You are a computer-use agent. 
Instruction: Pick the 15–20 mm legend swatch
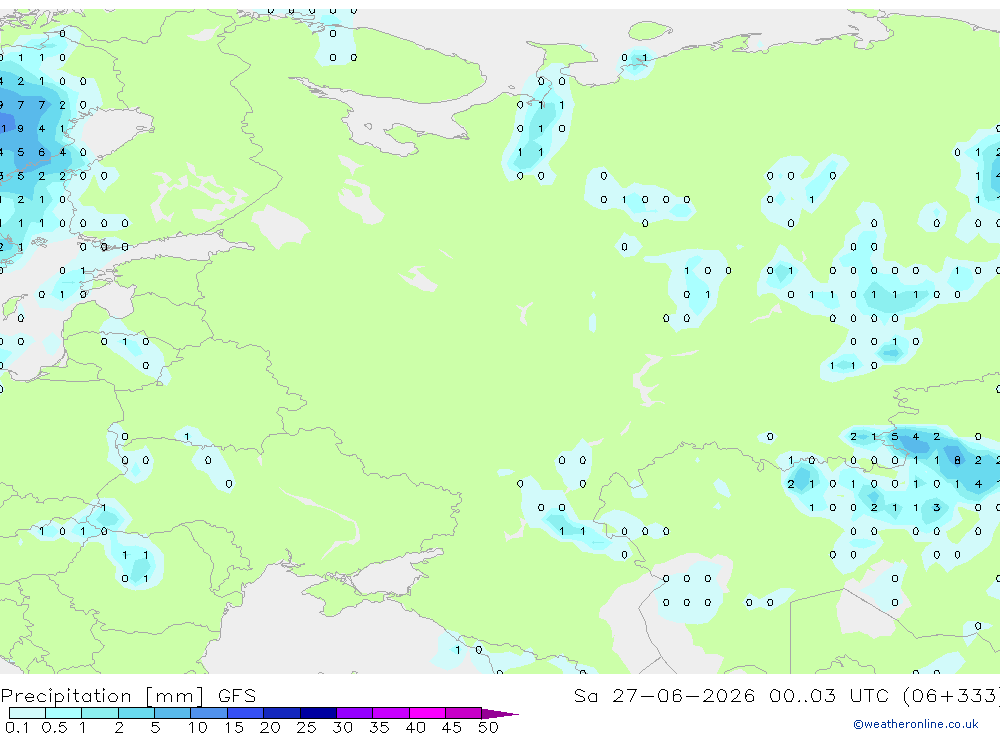[246, 713]
